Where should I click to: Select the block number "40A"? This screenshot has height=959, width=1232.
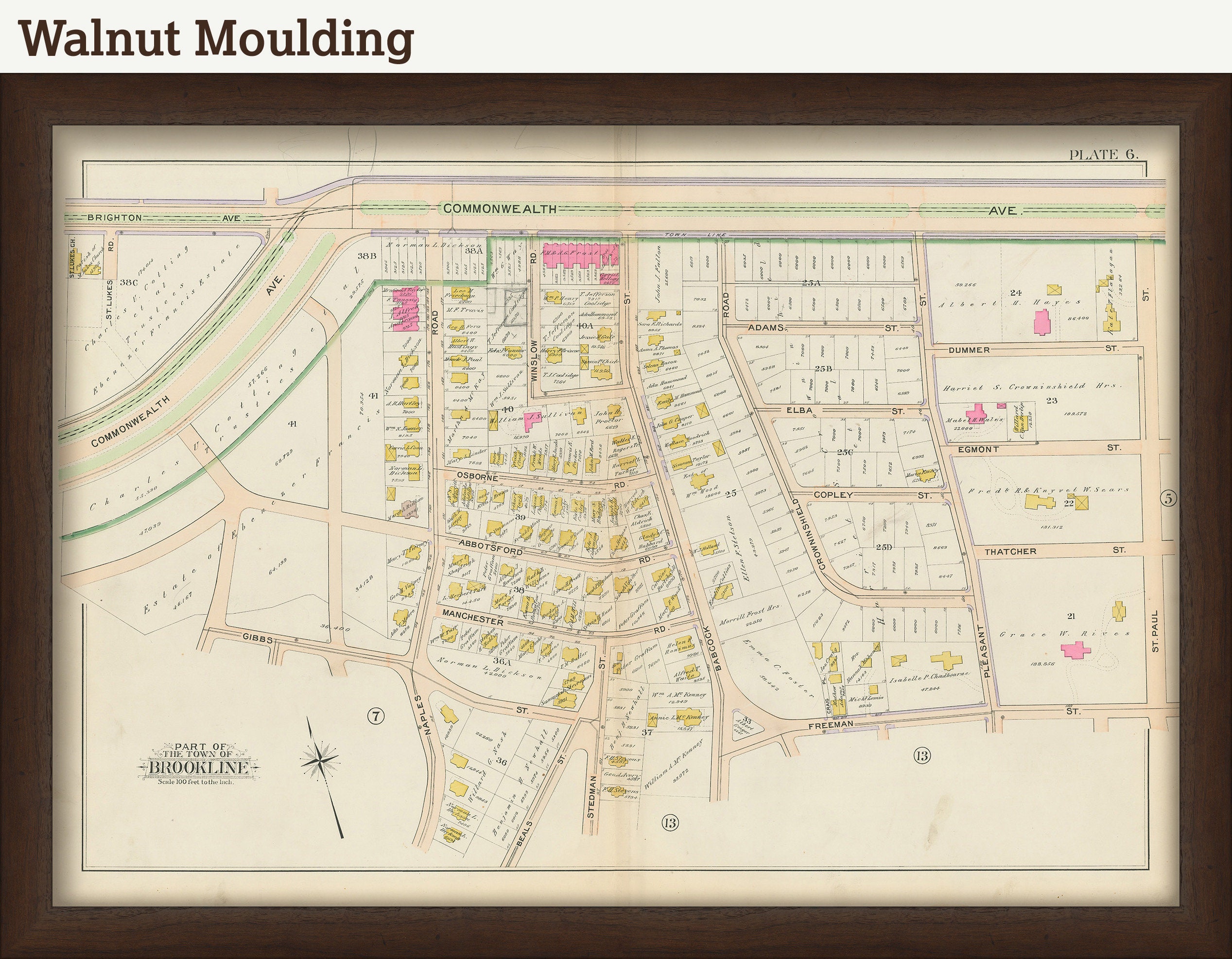pyautogui.click(x=585, y=326)
